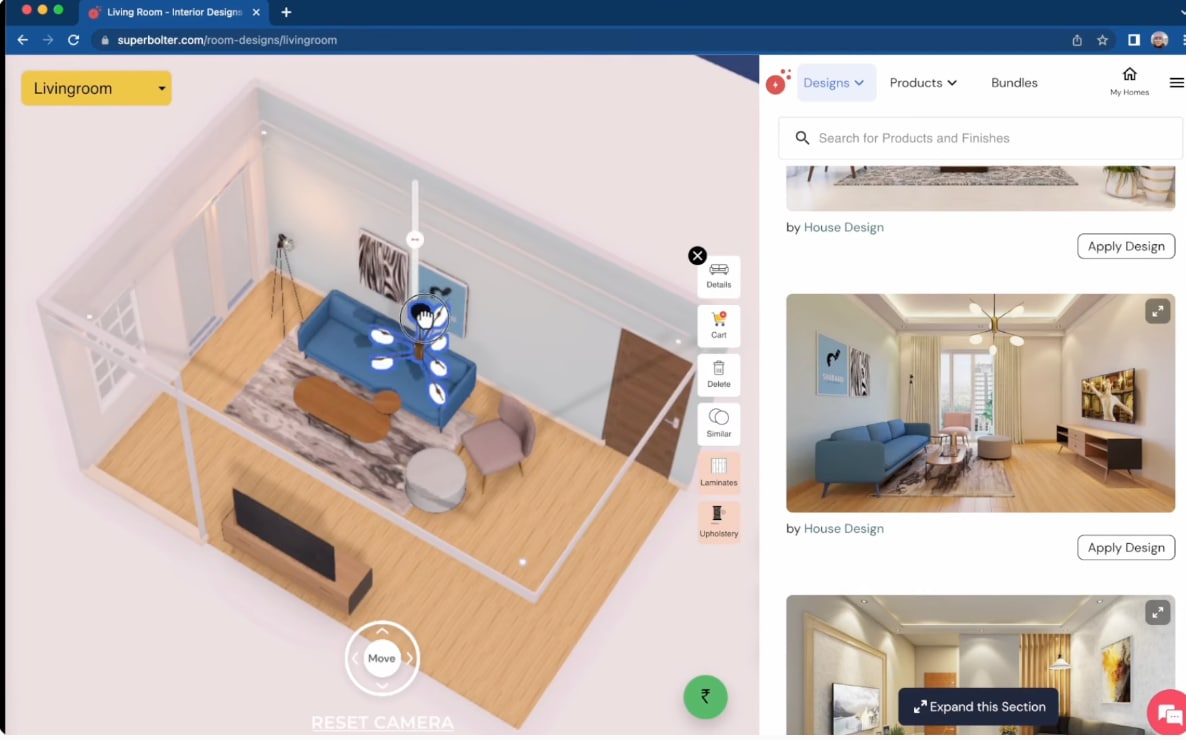The height and width of the screenshot is (740, 1186).
Task: Go to My Homes
Action: point(1129,81)
